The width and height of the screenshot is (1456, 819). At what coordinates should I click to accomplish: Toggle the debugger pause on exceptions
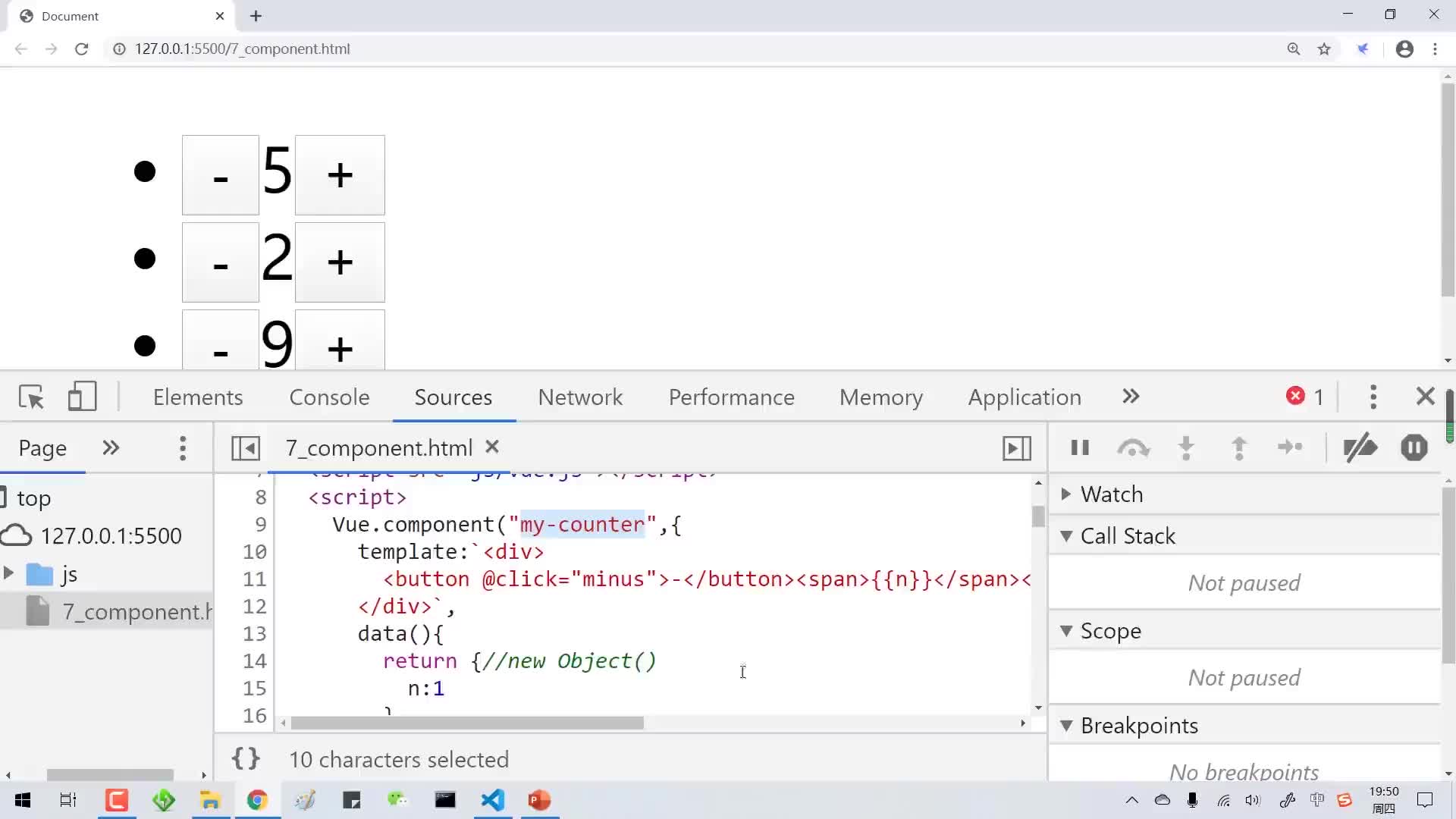coord(1414,447)
